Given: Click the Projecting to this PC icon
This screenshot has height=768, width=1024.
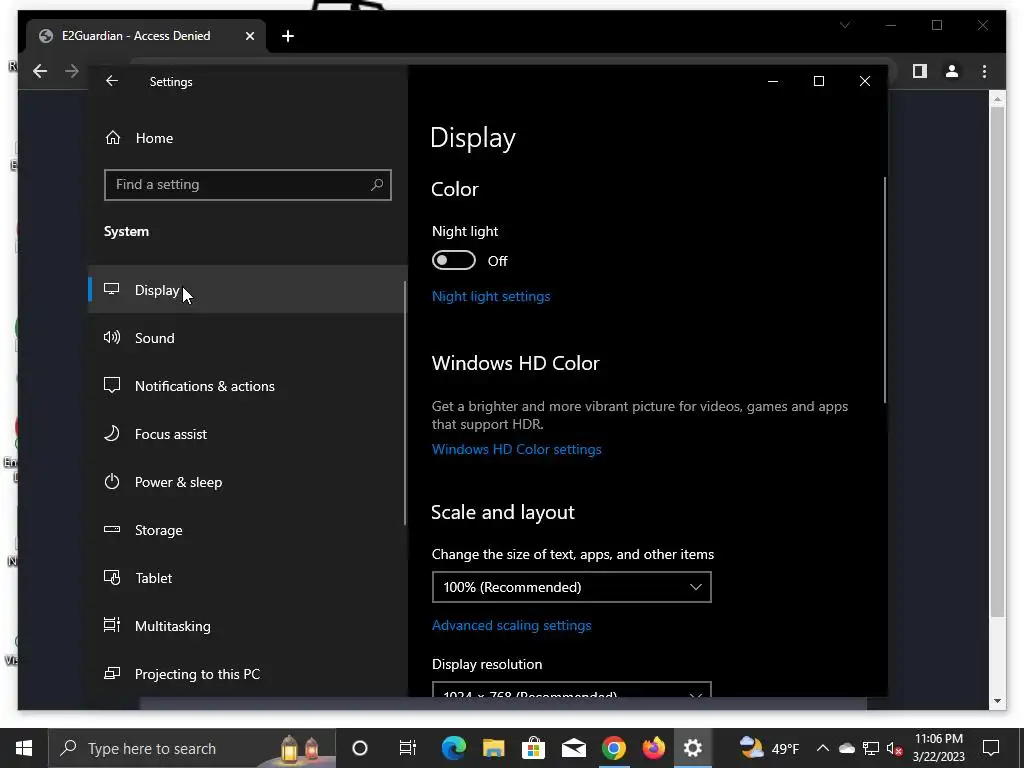Looking at the screenshot, I should tap(112, 673).
